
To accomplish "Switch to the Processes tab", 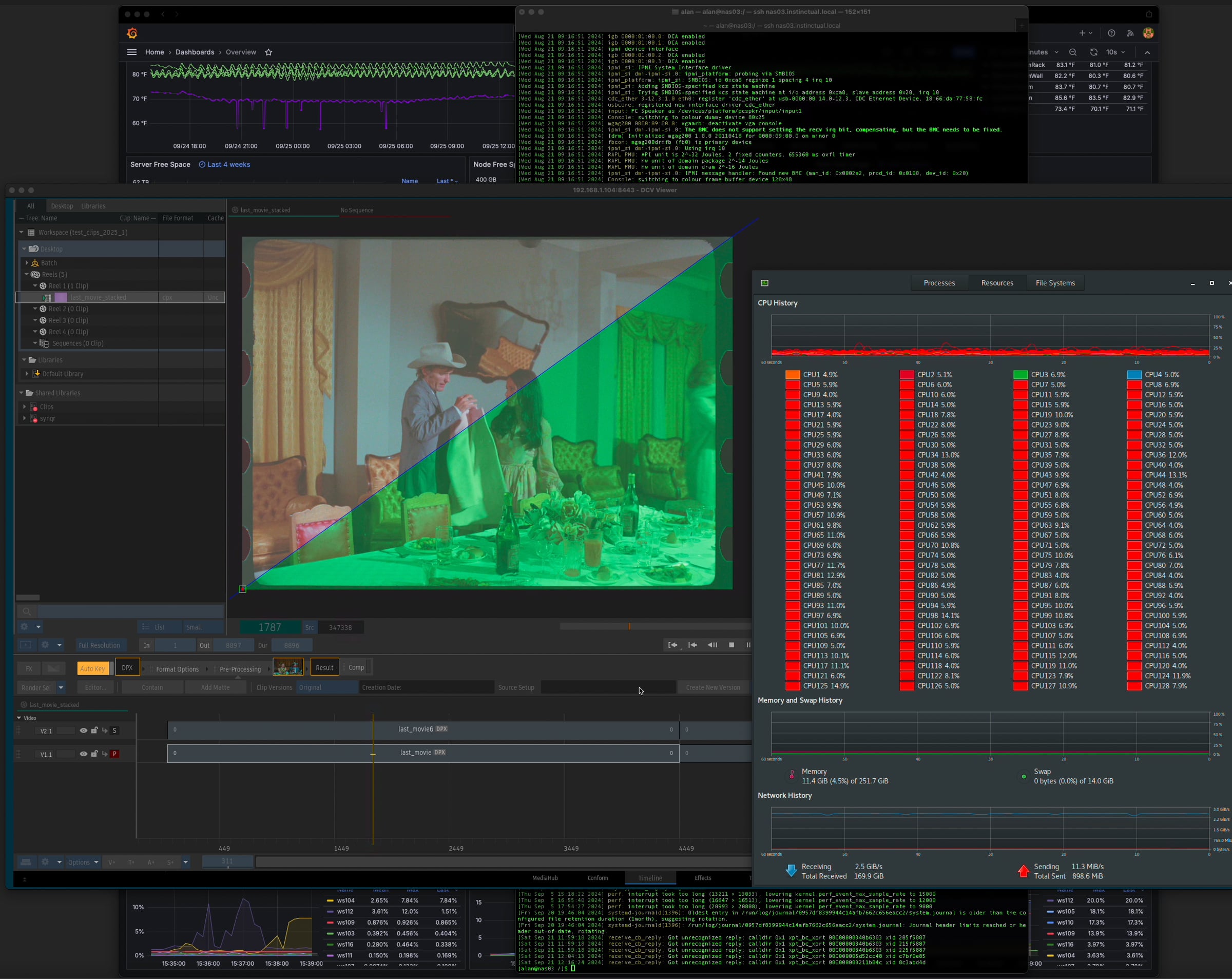I will point(939,283).
